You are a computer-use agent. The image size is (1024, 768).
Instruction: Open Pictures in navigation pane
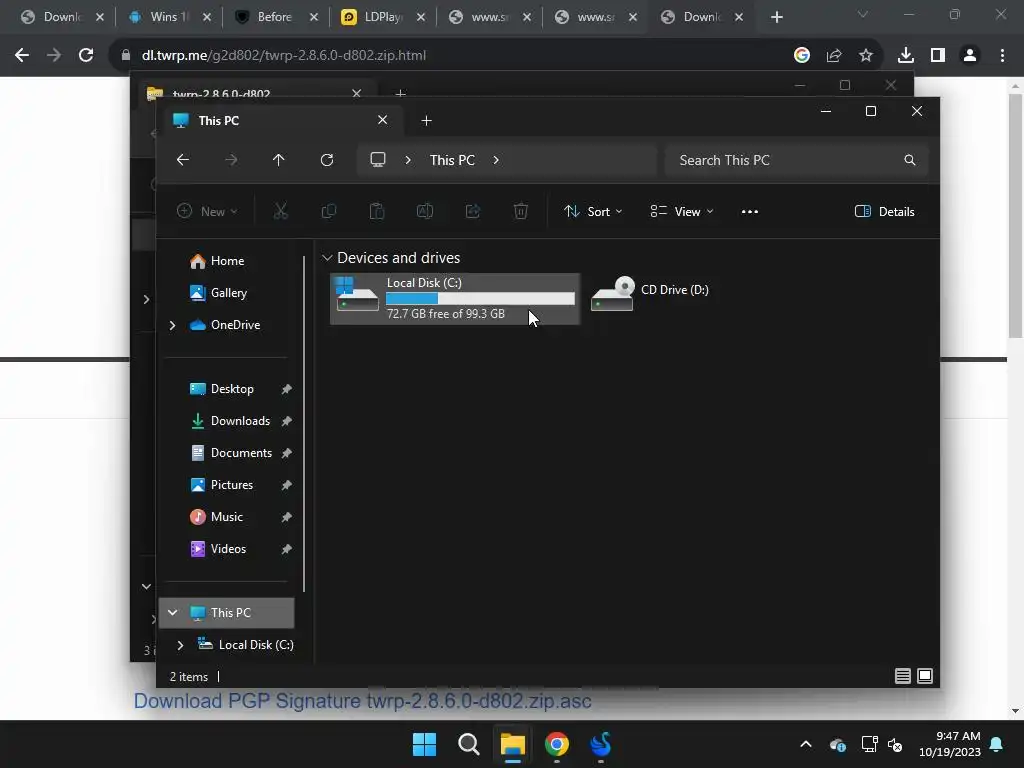point(231,485)
